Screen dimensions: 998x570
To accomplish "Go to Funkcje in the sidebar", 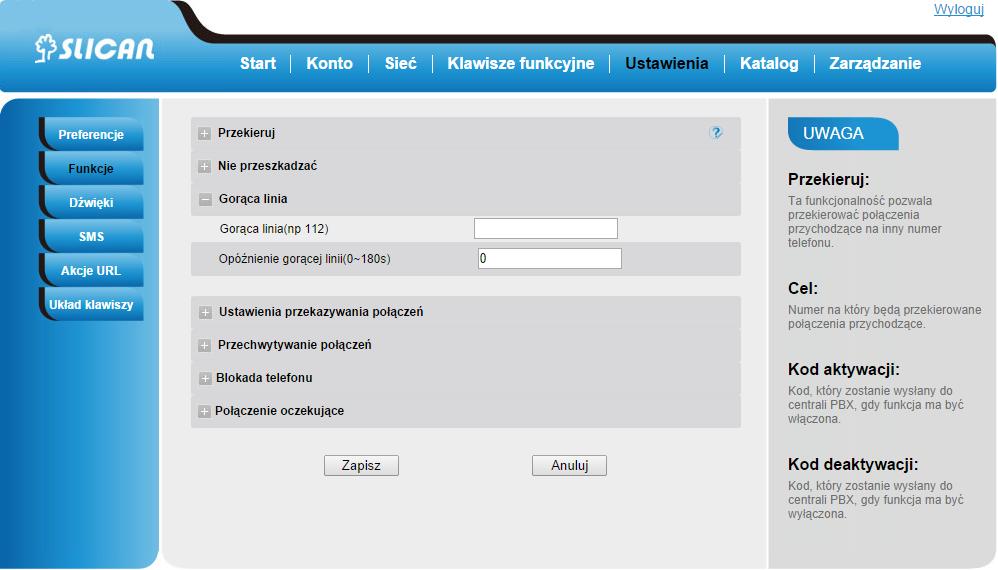I will [x=91, y=169].
